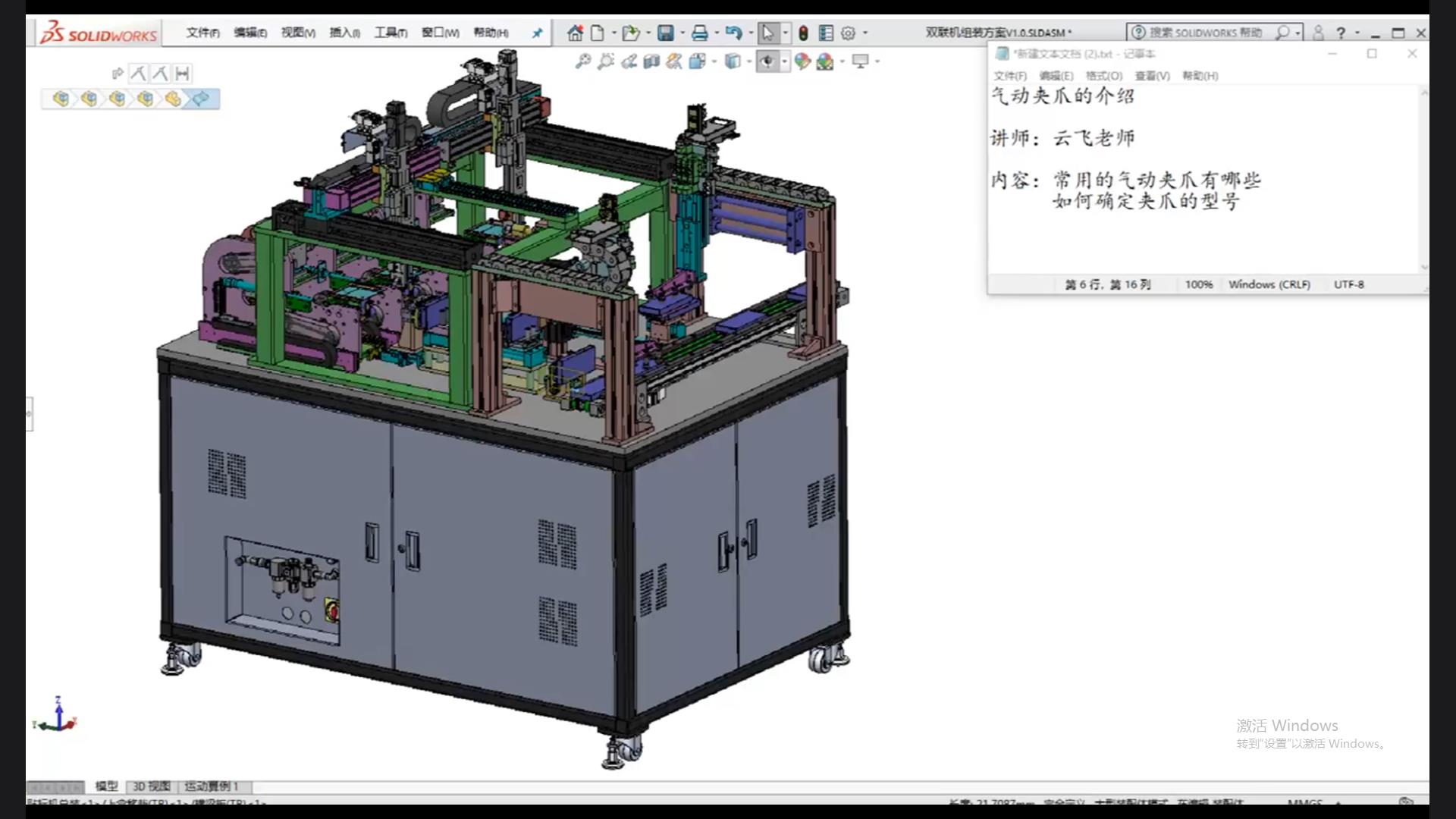Open the Options gear icon
1456x819 pixels.
pyautogui.click(x=849, y=33)
